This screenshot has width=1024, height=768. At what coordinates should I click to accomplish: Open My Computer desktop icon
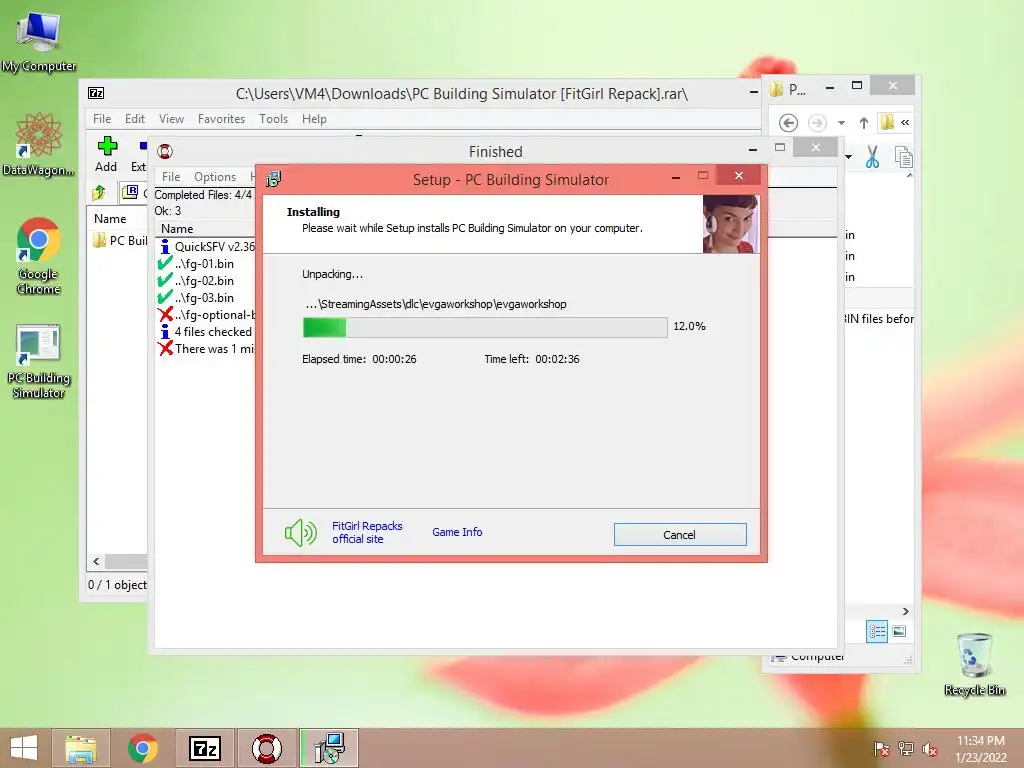[x=39, y=40]
